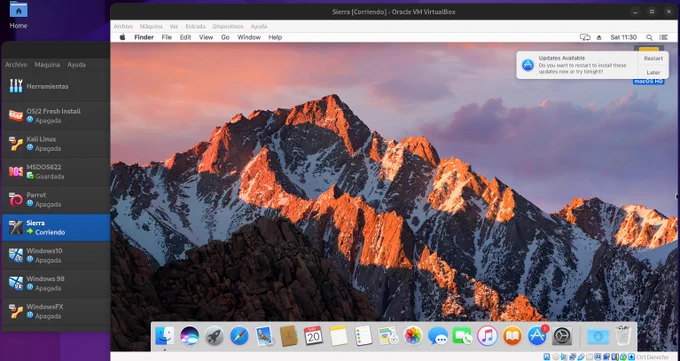Click optical disc indicator in VirtualBox status bar

coord(555,357)
